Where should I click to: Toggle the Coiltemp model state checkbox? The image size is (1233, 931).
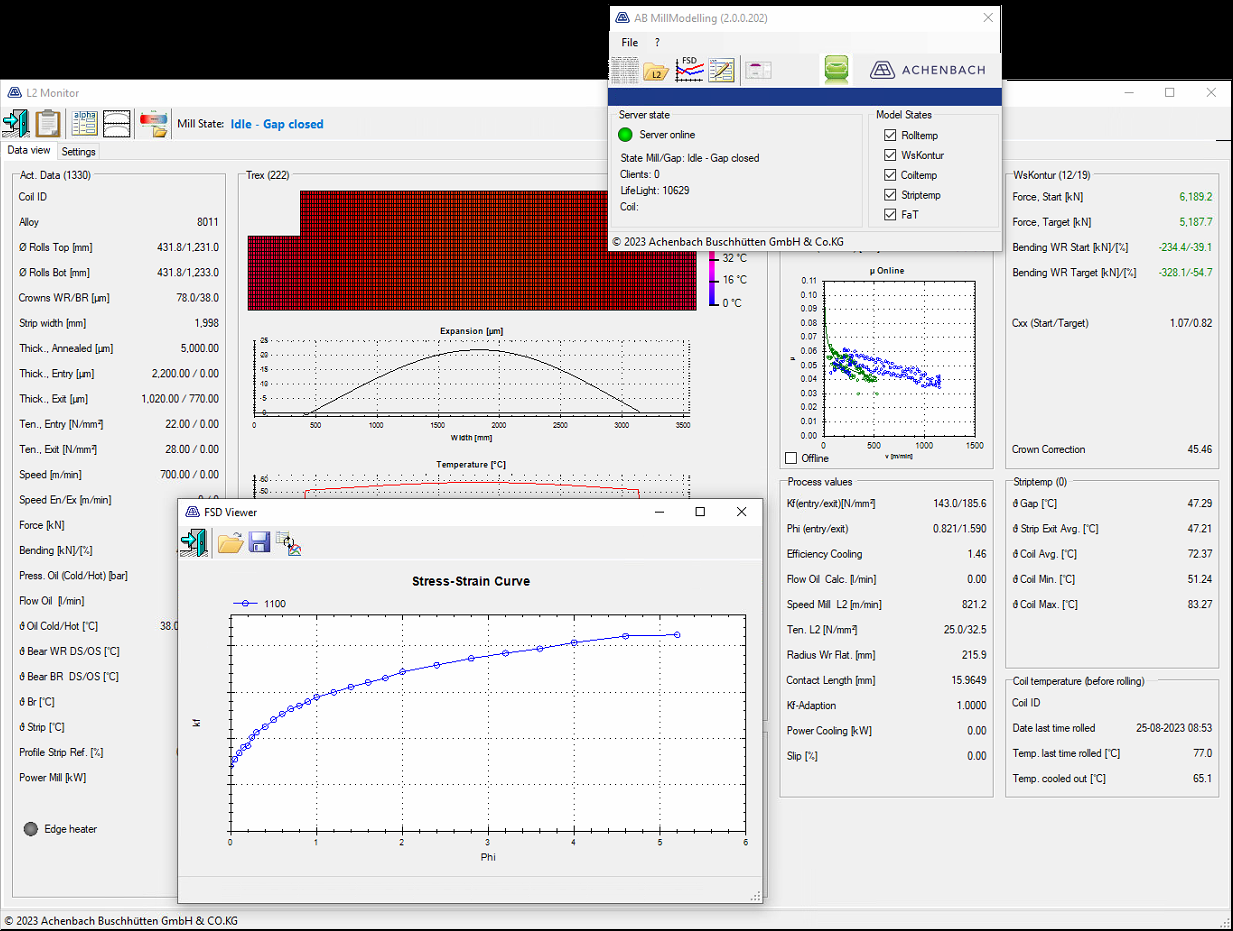[x=891, y=175]
